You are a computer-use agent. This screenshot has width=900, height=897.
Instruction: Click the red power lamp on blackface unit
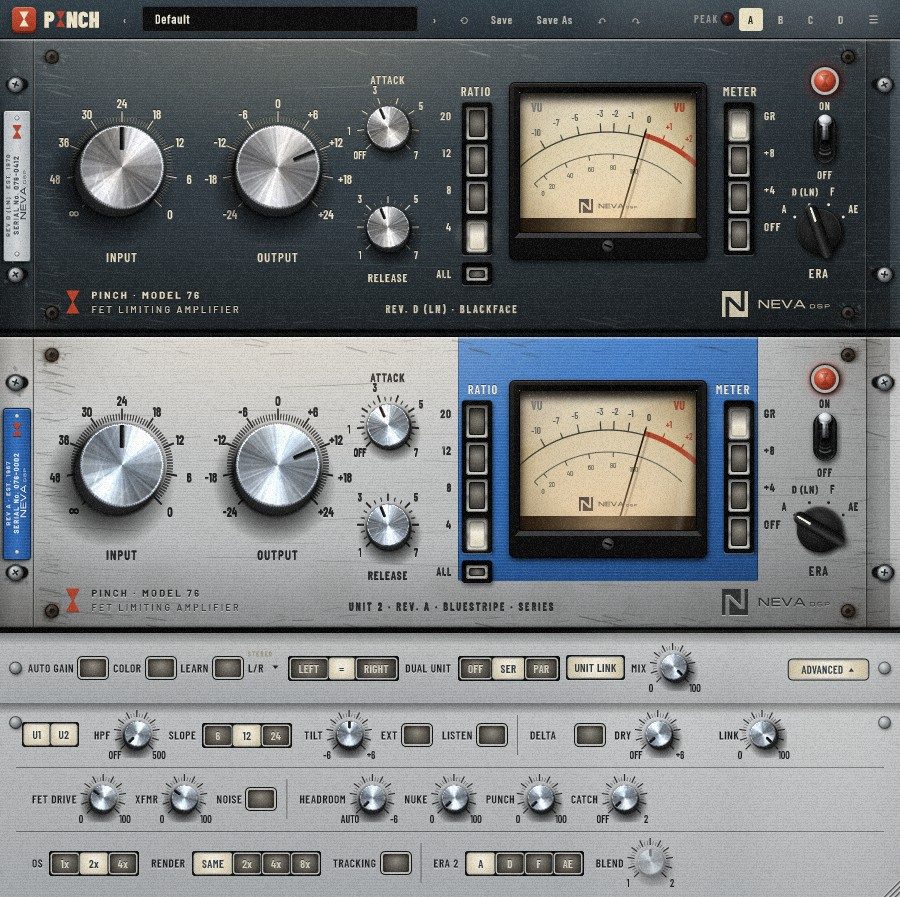click(825, 81)
